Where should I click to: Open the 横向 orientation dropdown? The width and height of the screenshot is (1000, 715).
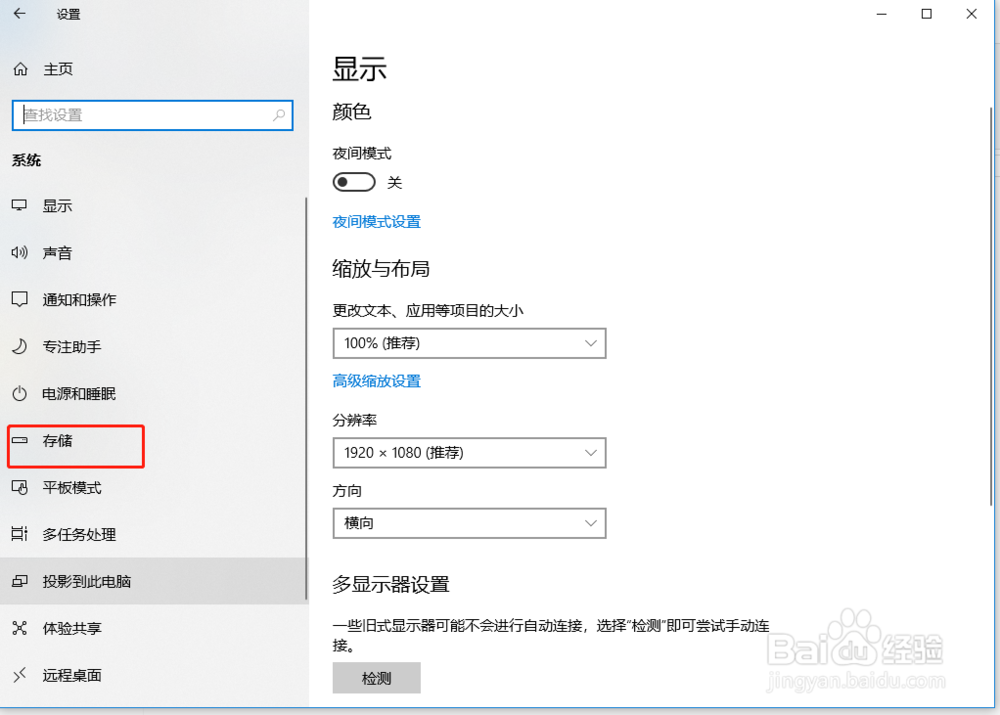(469, 523)
